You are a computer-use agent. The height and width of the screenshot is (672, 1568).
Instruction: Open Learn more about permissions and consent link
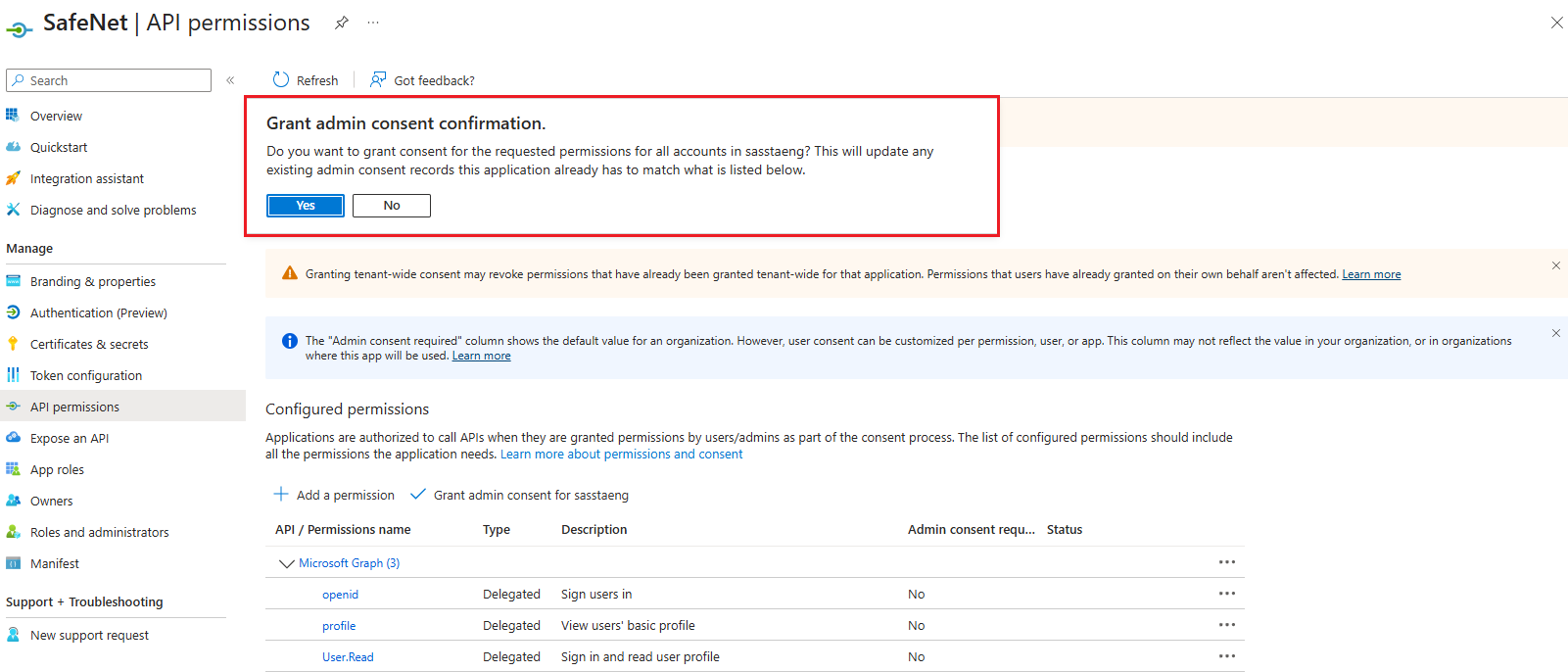(x=621, y=455)
